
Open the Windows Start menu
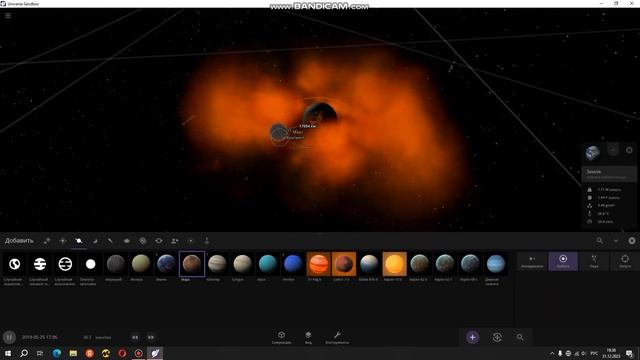click(8, 353)
